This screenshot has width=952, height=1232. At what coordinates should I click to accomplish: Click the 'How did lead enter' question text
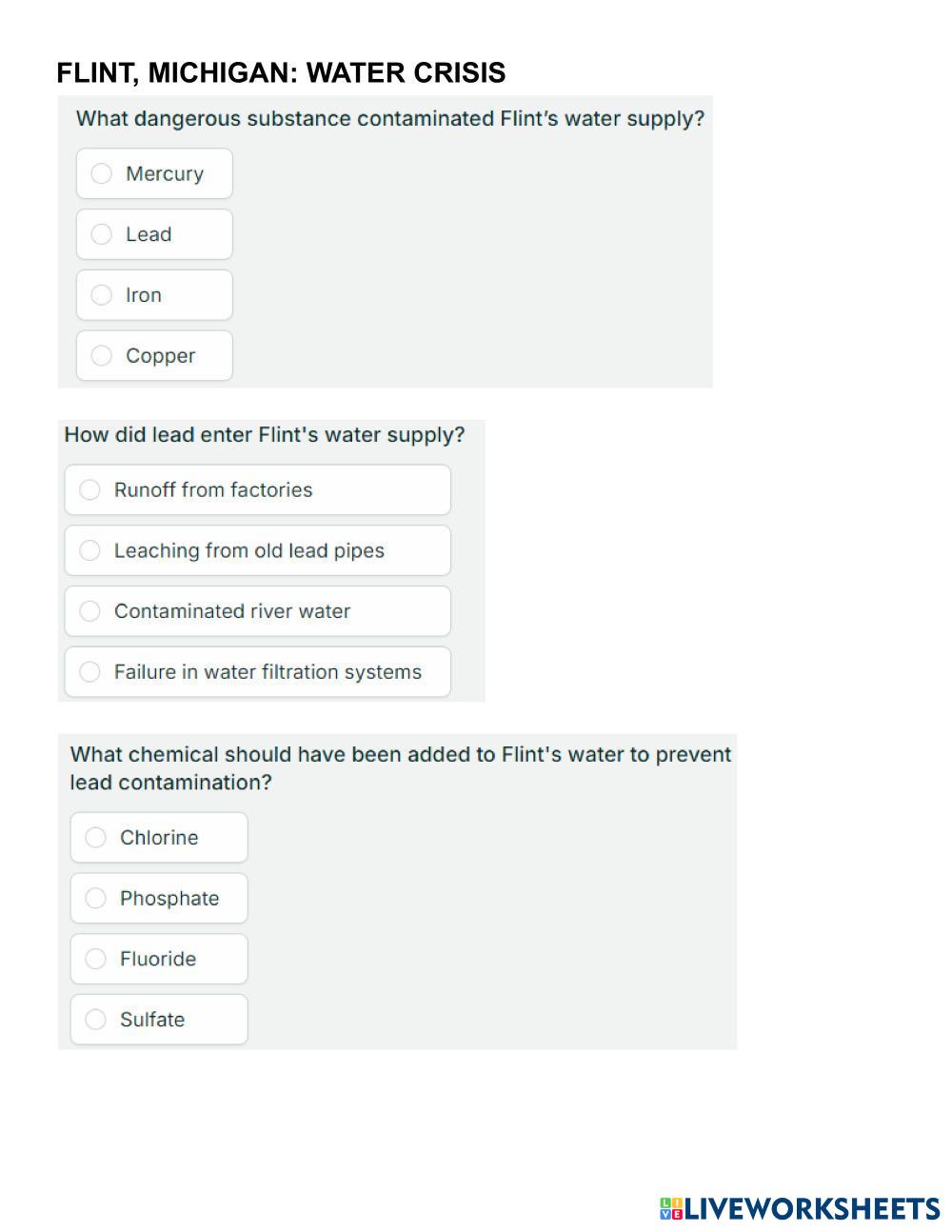tap(265, 435)
